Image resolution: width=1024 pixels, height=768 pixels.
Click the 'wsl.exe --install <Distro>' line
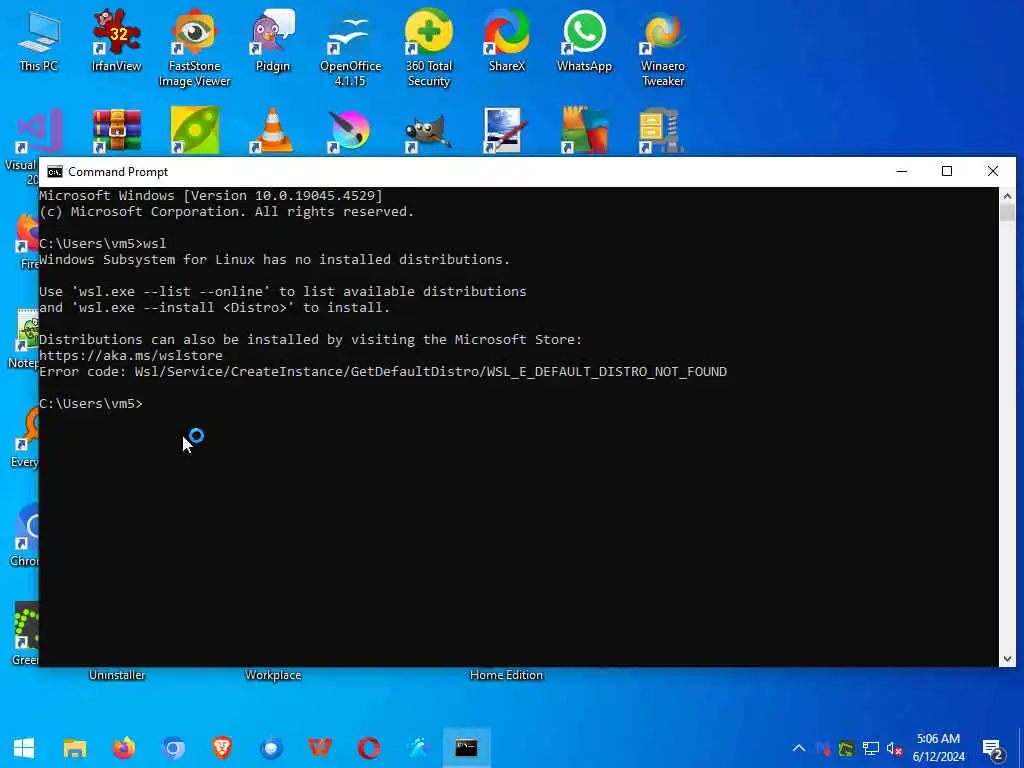click(x=215, y=308)
